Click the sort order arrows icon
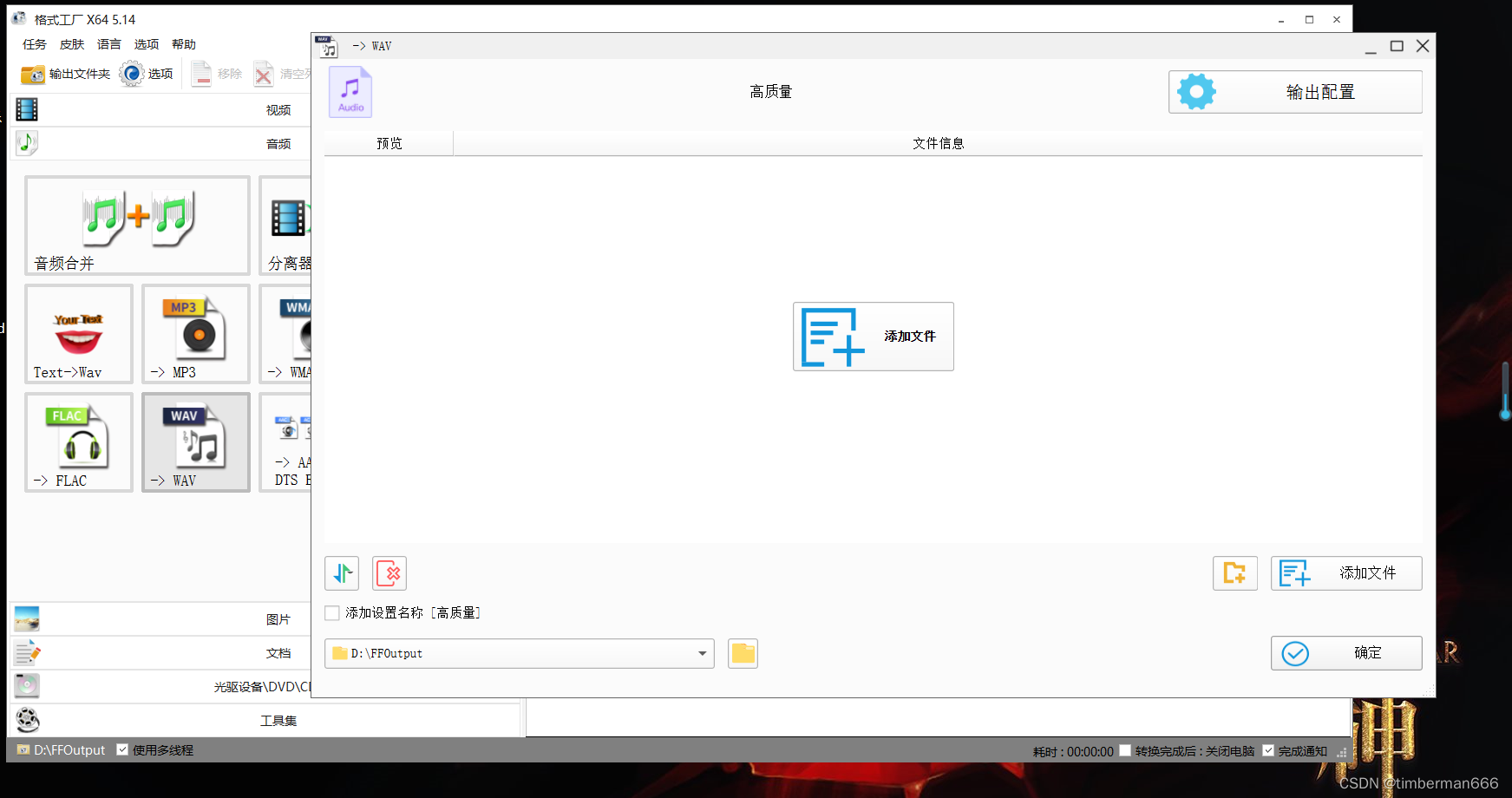1512x798 pixels. coord(342,573)
